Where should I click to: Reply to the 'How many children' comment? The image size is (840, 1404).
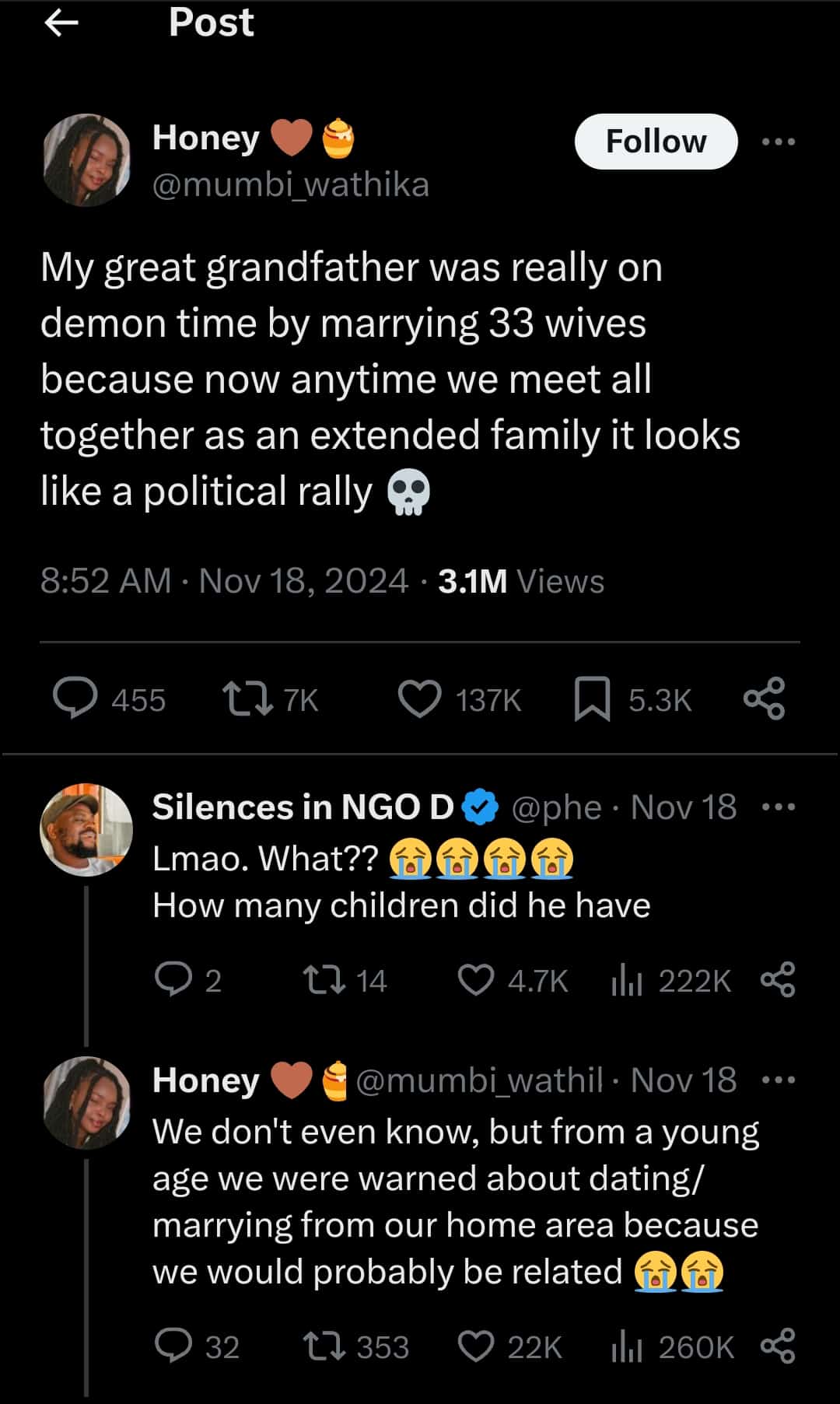[x=173, y=979]
